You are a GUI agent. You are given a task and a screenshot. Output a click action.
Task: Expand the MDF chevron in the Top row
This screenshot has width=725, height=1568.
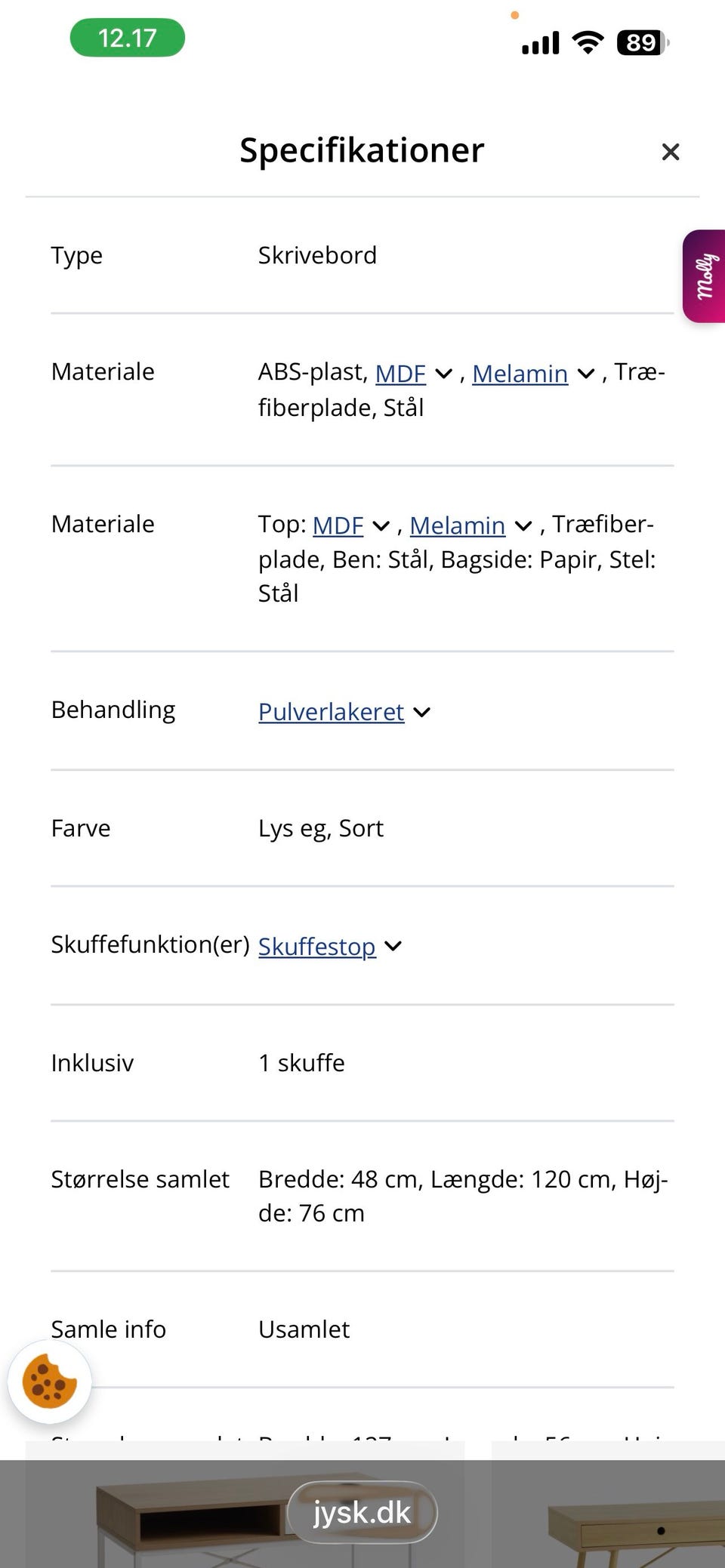coord(381,526)
